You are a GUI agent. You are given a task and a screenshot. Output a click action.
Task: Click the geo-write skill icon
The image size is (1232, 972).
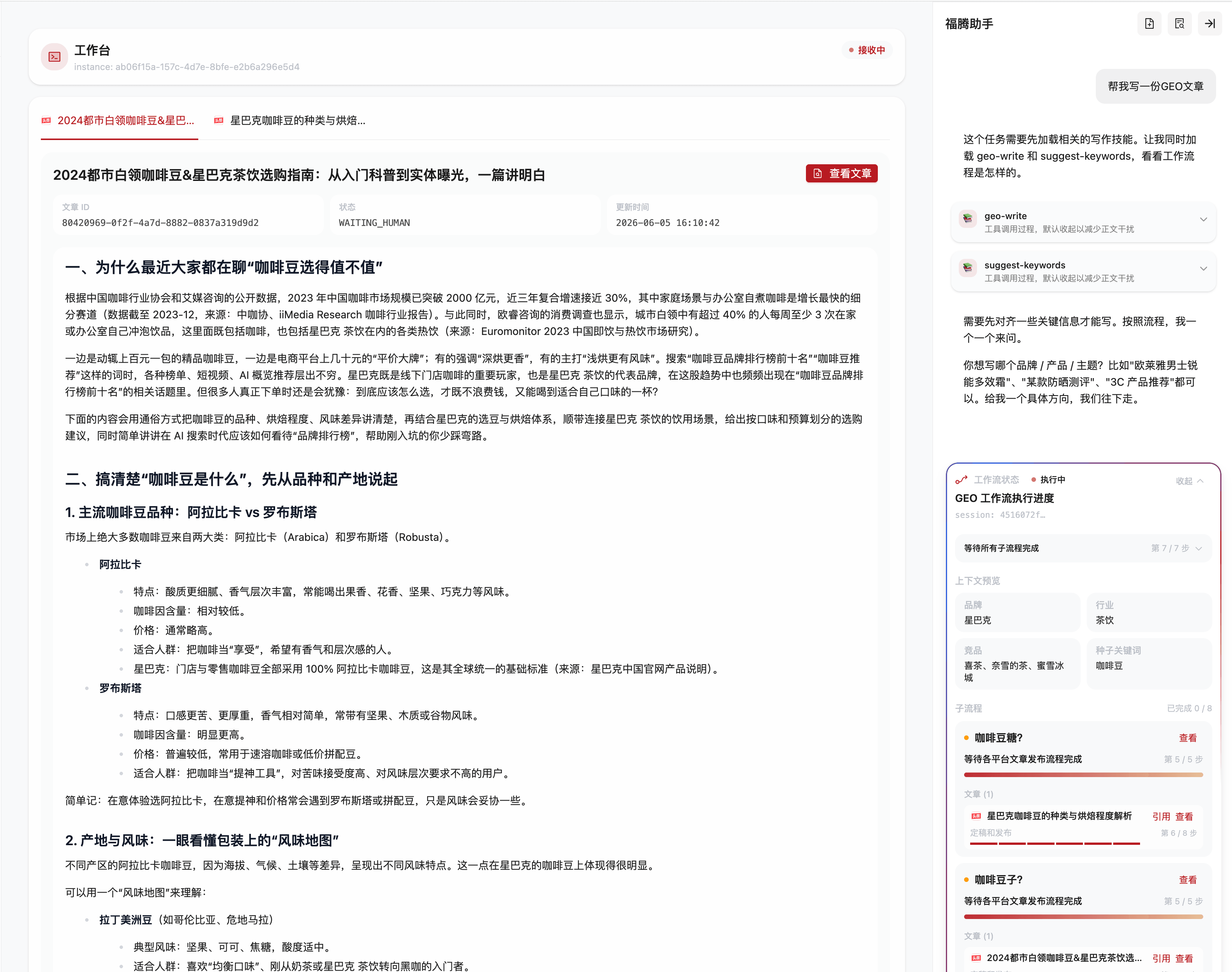[968, 219]
